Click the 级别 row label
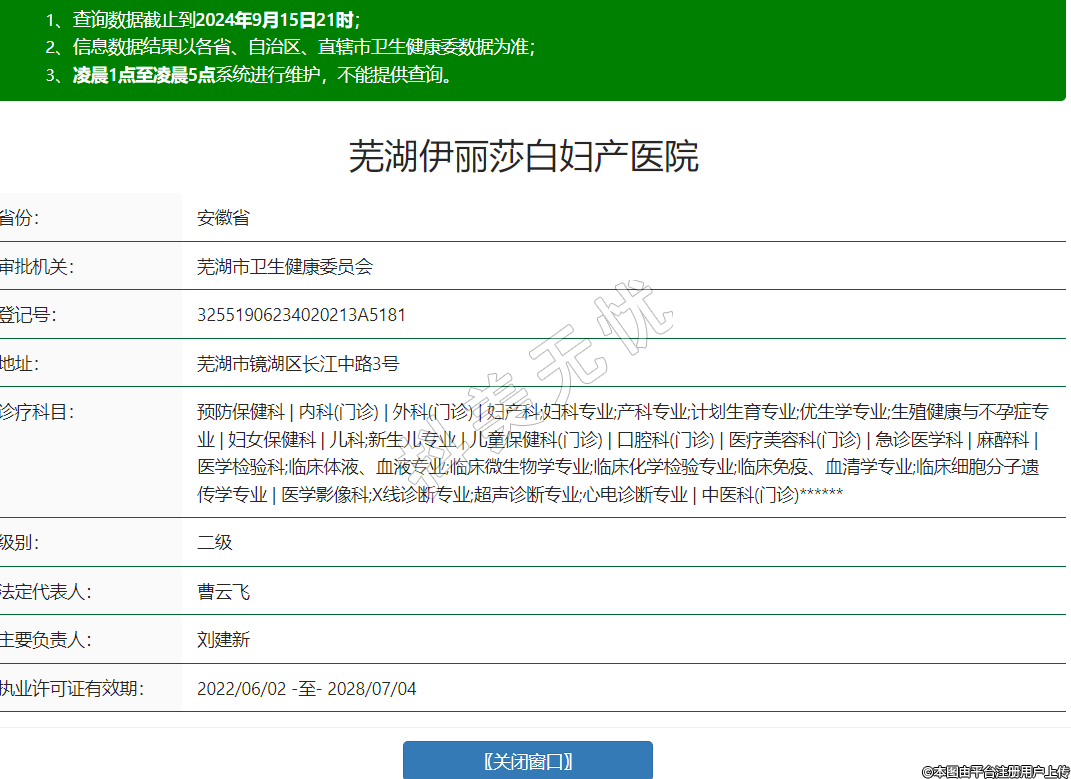The width and height of the screenshot is (1071, 779). point(20,543)
